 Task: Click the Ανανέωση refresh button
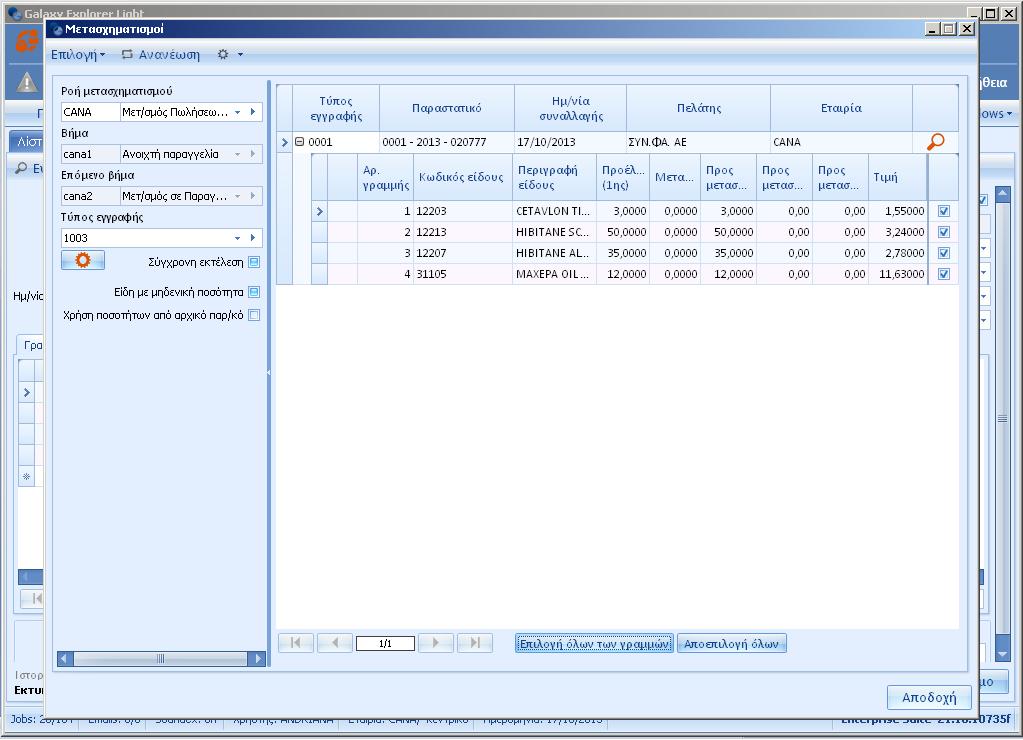pyautogui.click(x=161, y=55)
